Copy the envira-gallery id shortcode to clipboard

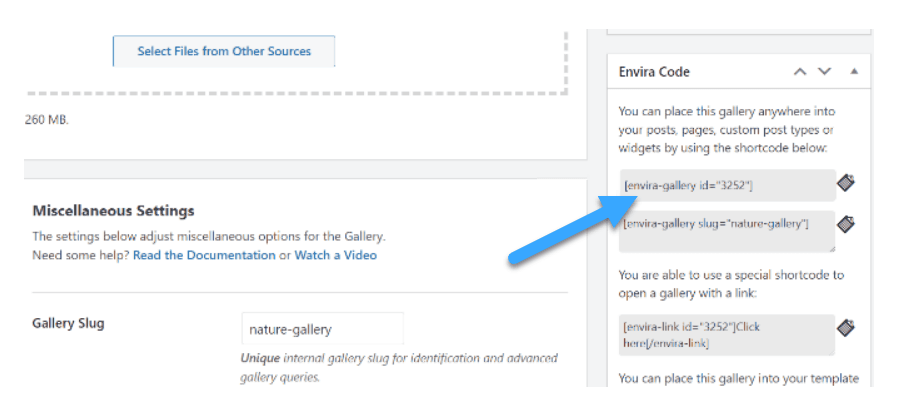(x=846, y=183)
